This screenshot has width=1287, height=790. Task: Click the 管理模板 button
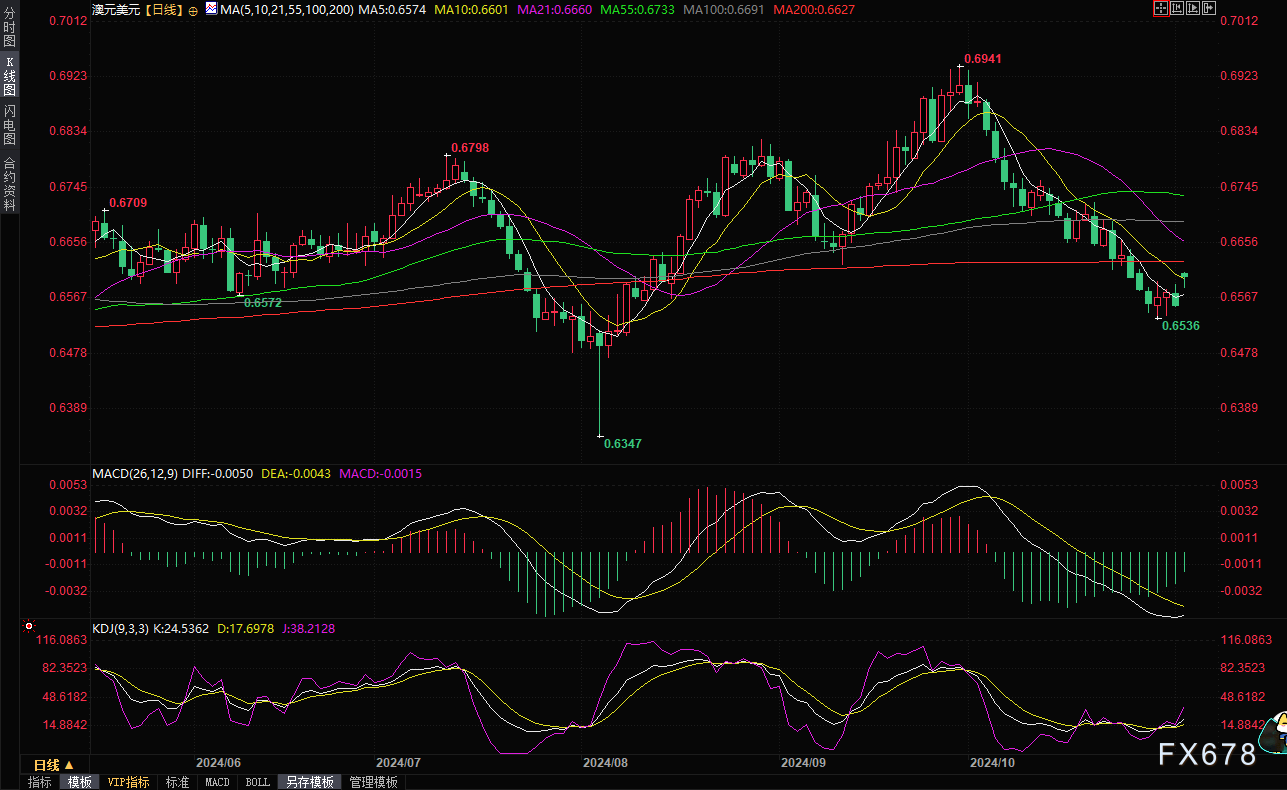(x=373, y=782)
